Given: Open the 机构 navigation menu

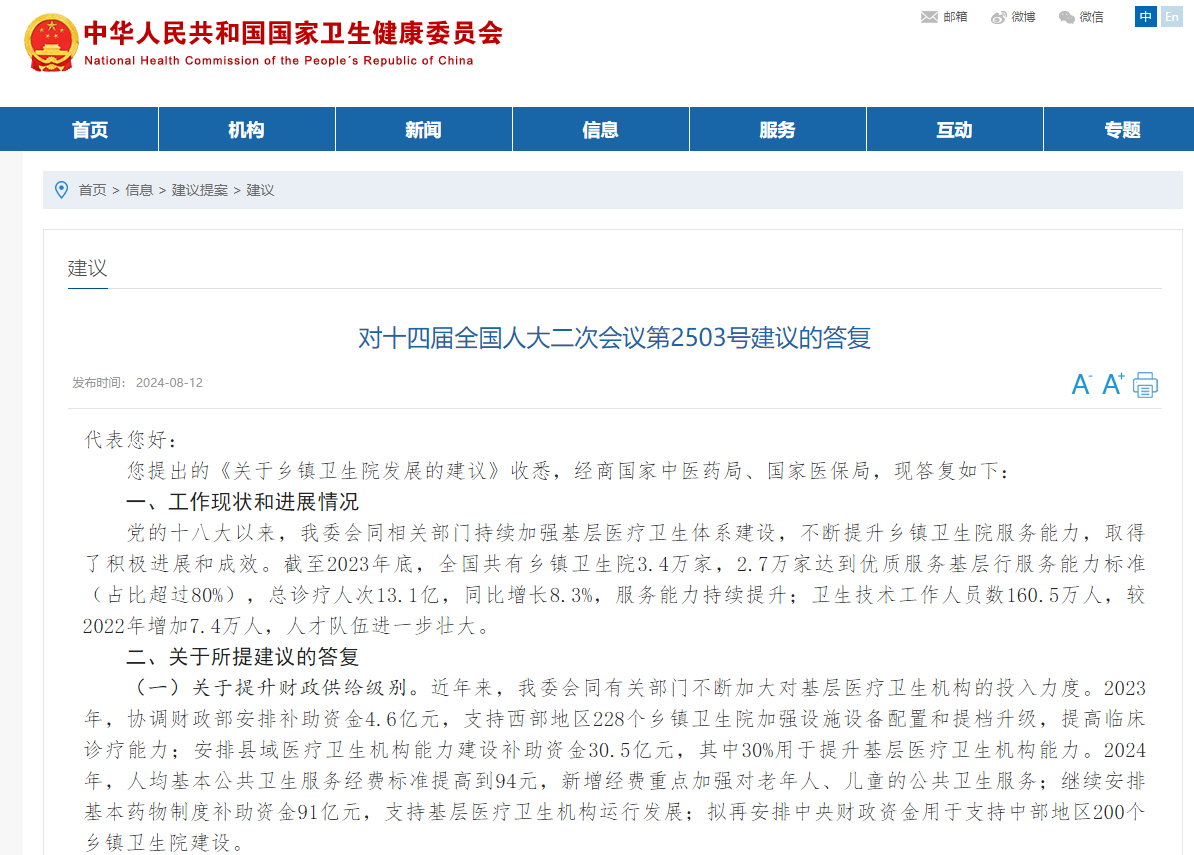Looking at the screenshot, I should (x=246, y=130).
